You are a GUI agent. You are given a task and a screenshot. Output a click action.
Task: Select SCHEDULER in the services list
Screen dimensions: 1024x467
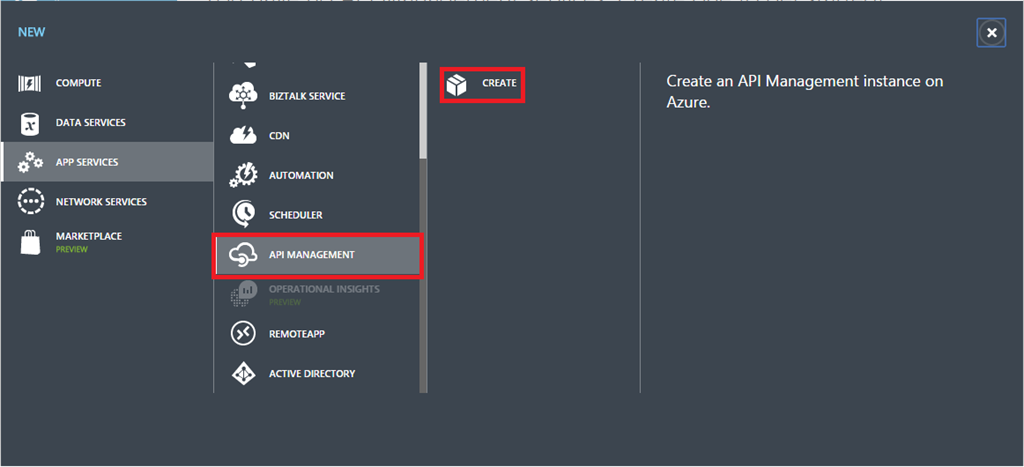pyautogui.click(x=295, y=215)
